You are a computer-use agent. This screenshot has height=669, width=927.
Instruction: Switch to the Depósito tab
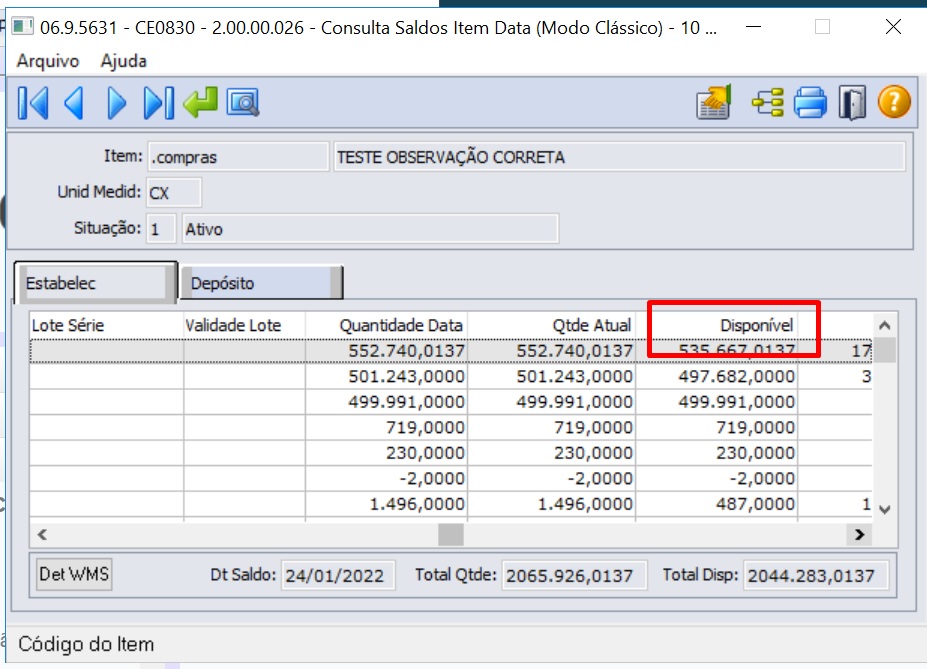tap(261, 283)
